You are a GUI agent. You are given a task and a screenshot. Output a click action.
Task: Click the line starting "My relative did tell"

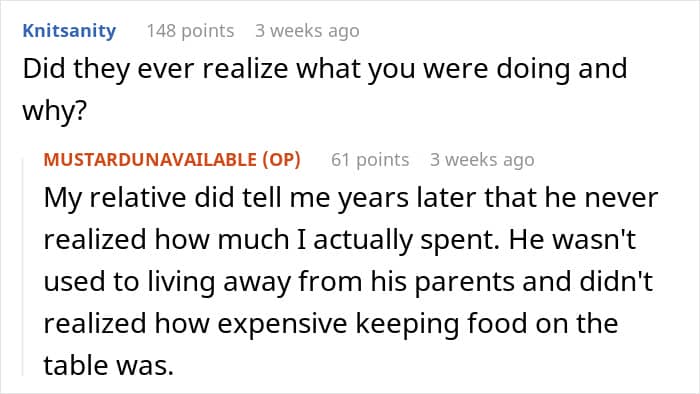(x=350, y=198)
